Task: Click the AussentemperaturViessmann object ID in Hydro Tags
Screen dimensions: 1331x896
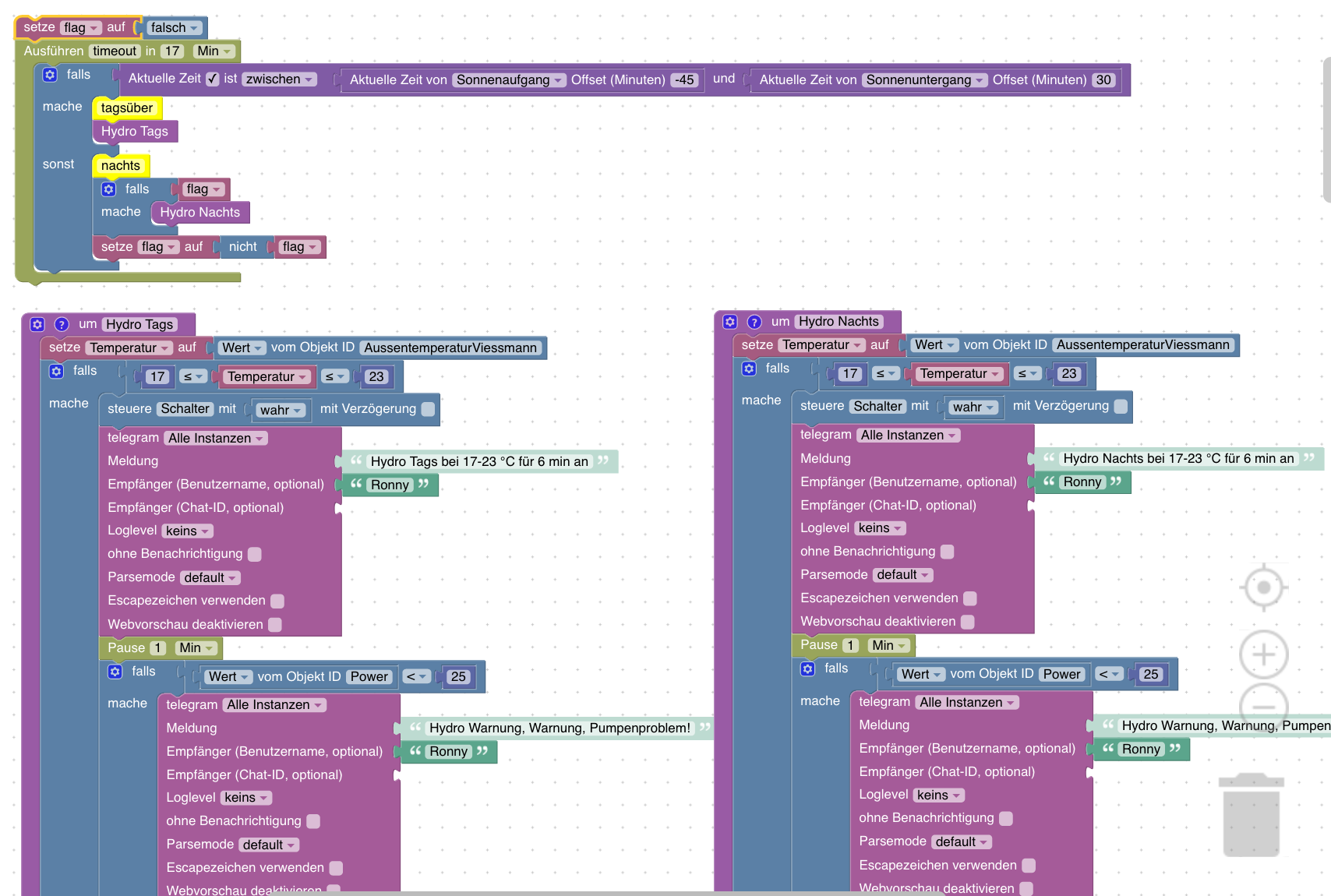Action: [450, 348]
